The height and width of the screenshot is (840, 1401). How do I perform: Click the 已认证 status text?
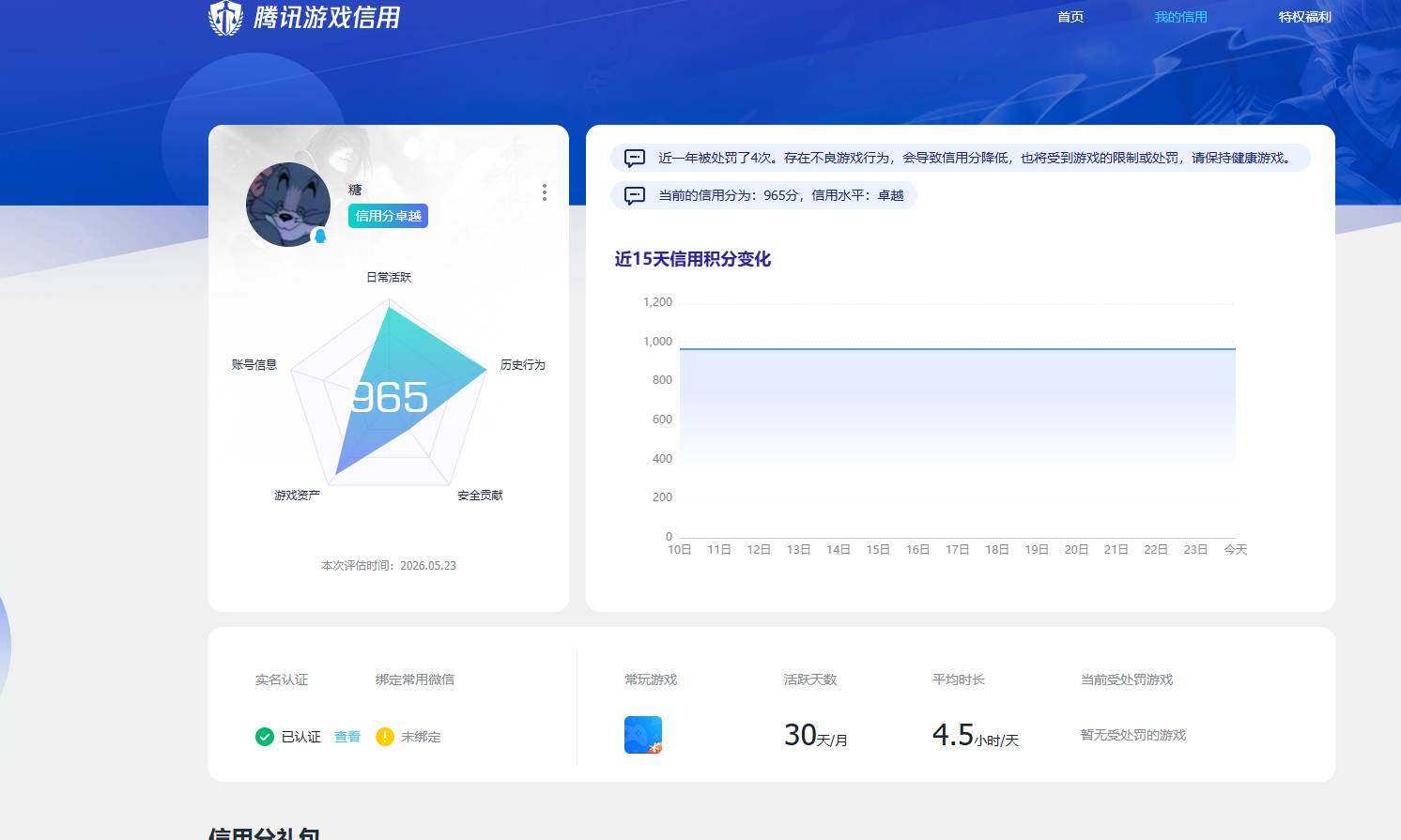point(301,737)
